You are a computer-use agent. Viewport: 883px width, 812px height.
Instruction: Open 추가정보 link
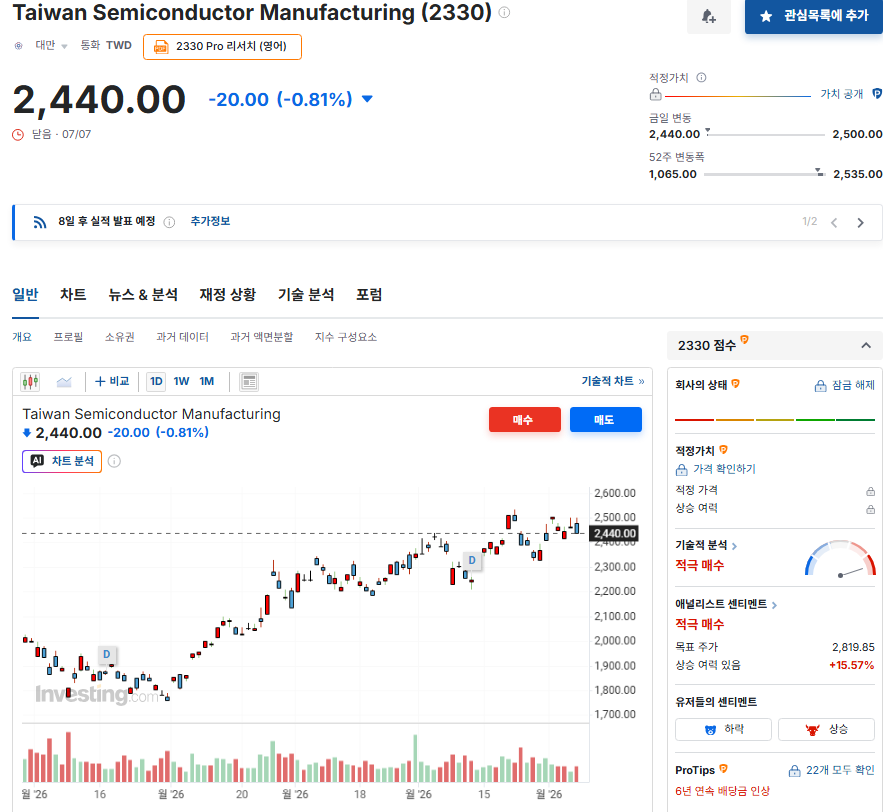[210, 221]
